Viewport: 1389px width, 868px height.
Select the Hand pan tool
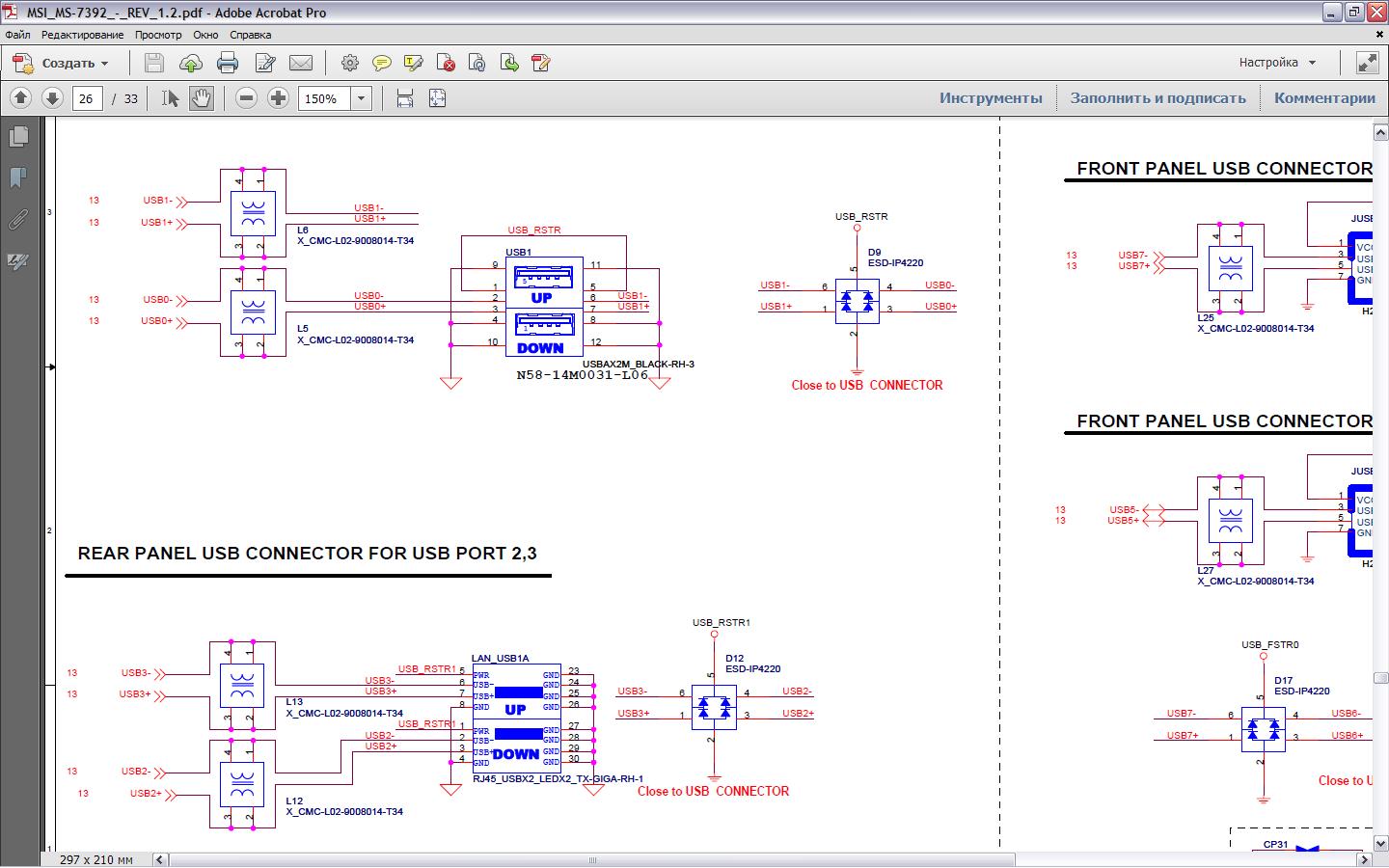202,98
